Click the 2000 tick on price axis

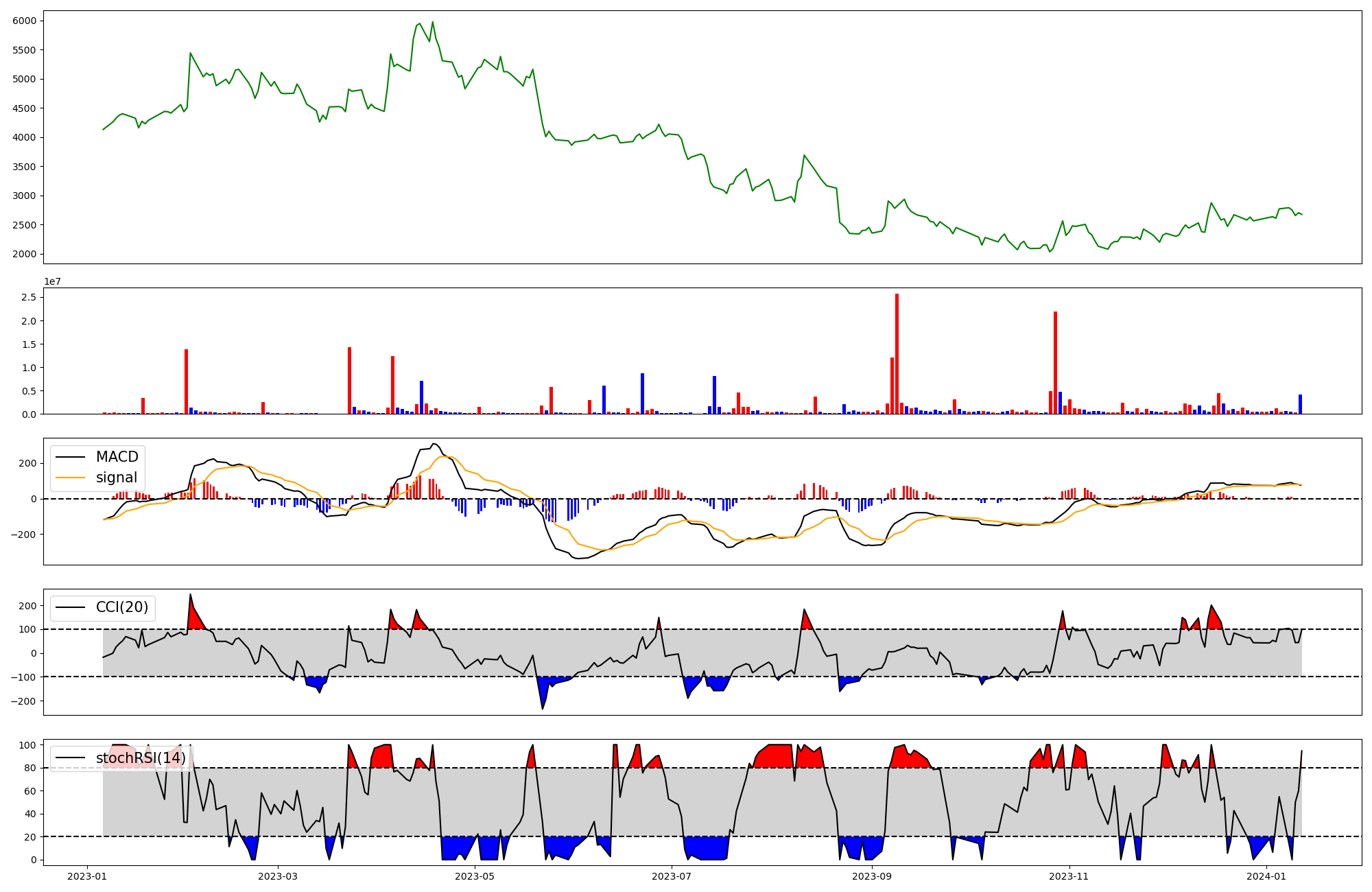(25, 254)
